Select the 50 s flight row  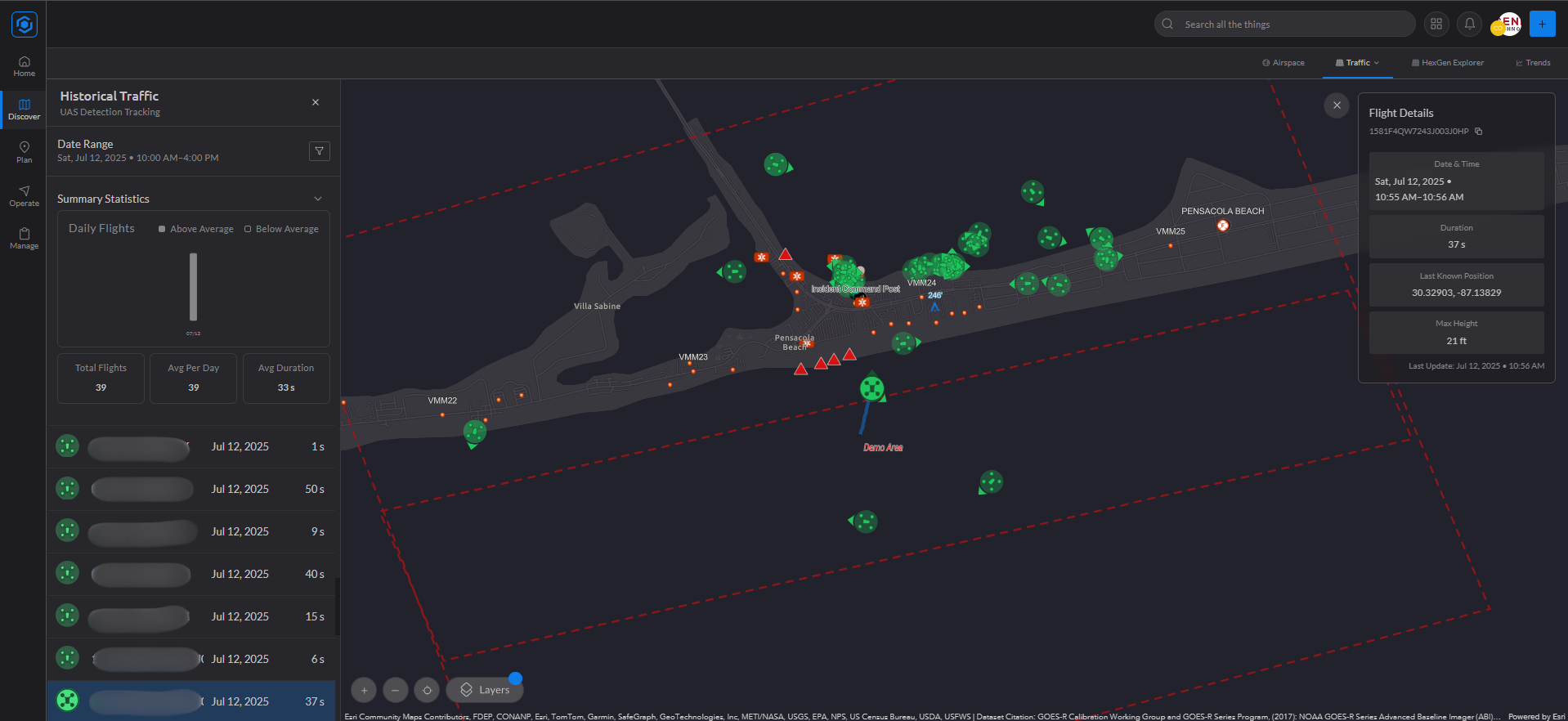[193, 489]
